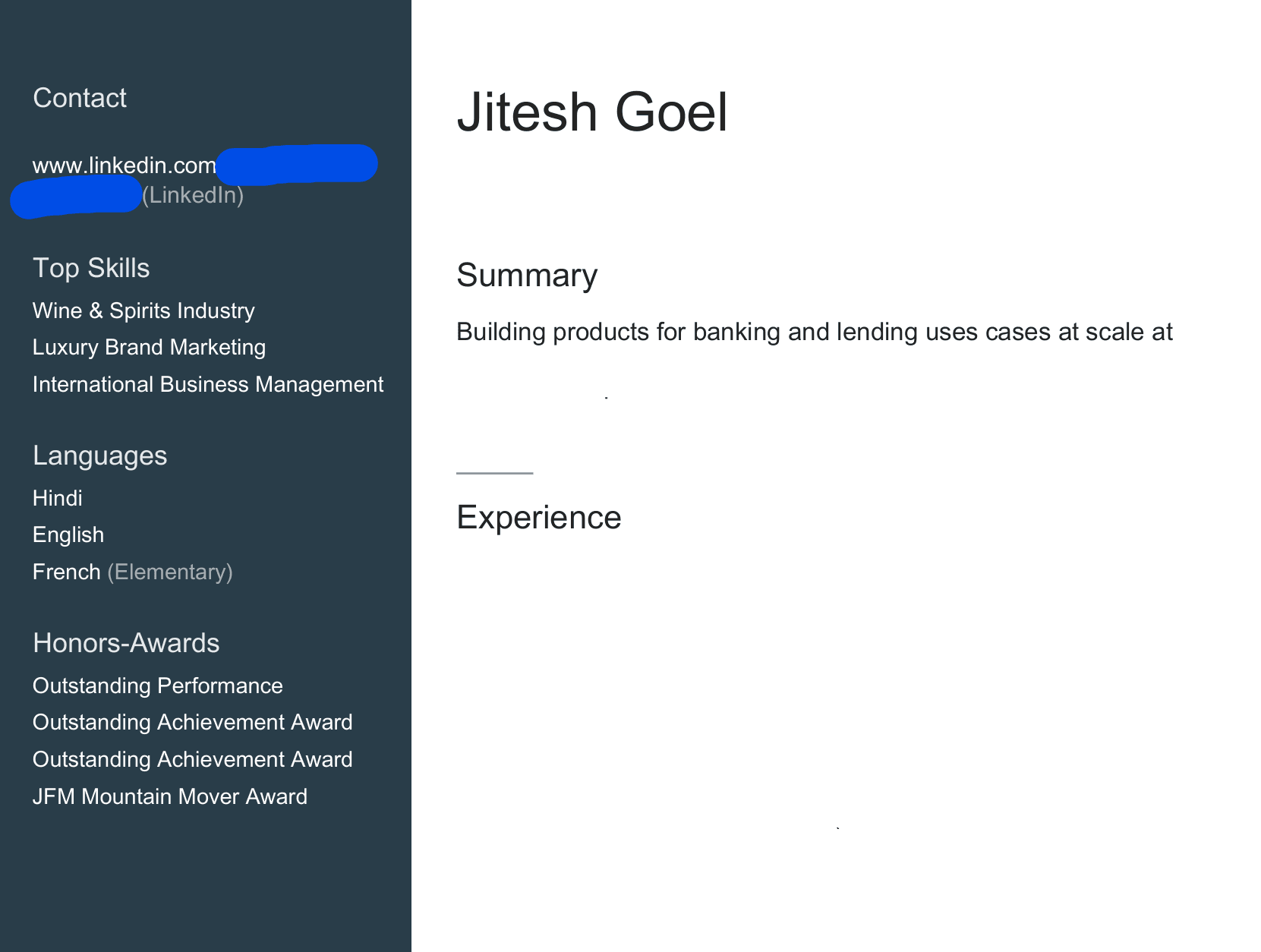Select the Jitesh Goel name heading
This screenshot has height=952, width=1261.
(x=592, y=112)
